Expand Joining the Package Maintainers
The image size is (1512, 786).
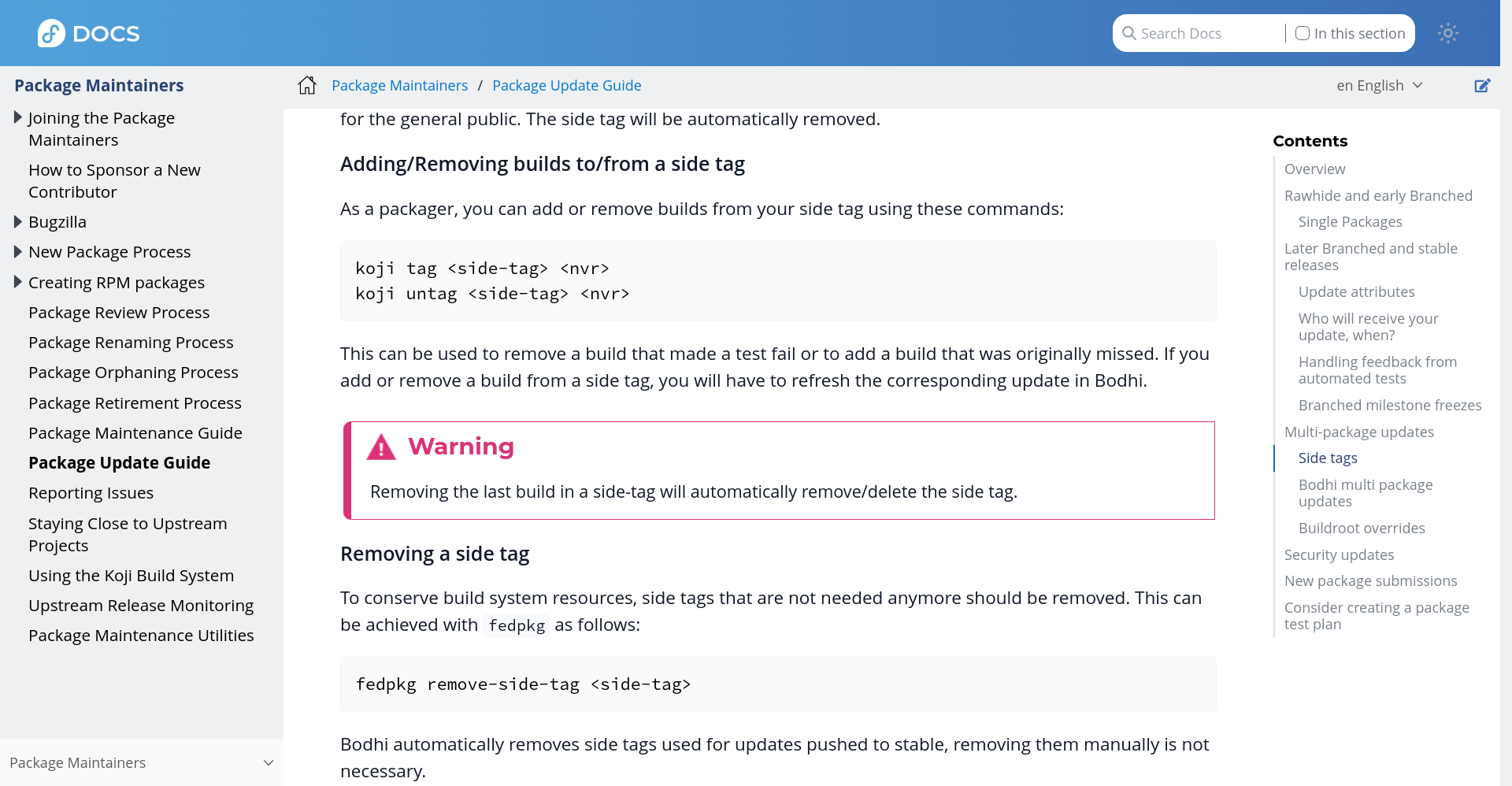tap(18, 117)
